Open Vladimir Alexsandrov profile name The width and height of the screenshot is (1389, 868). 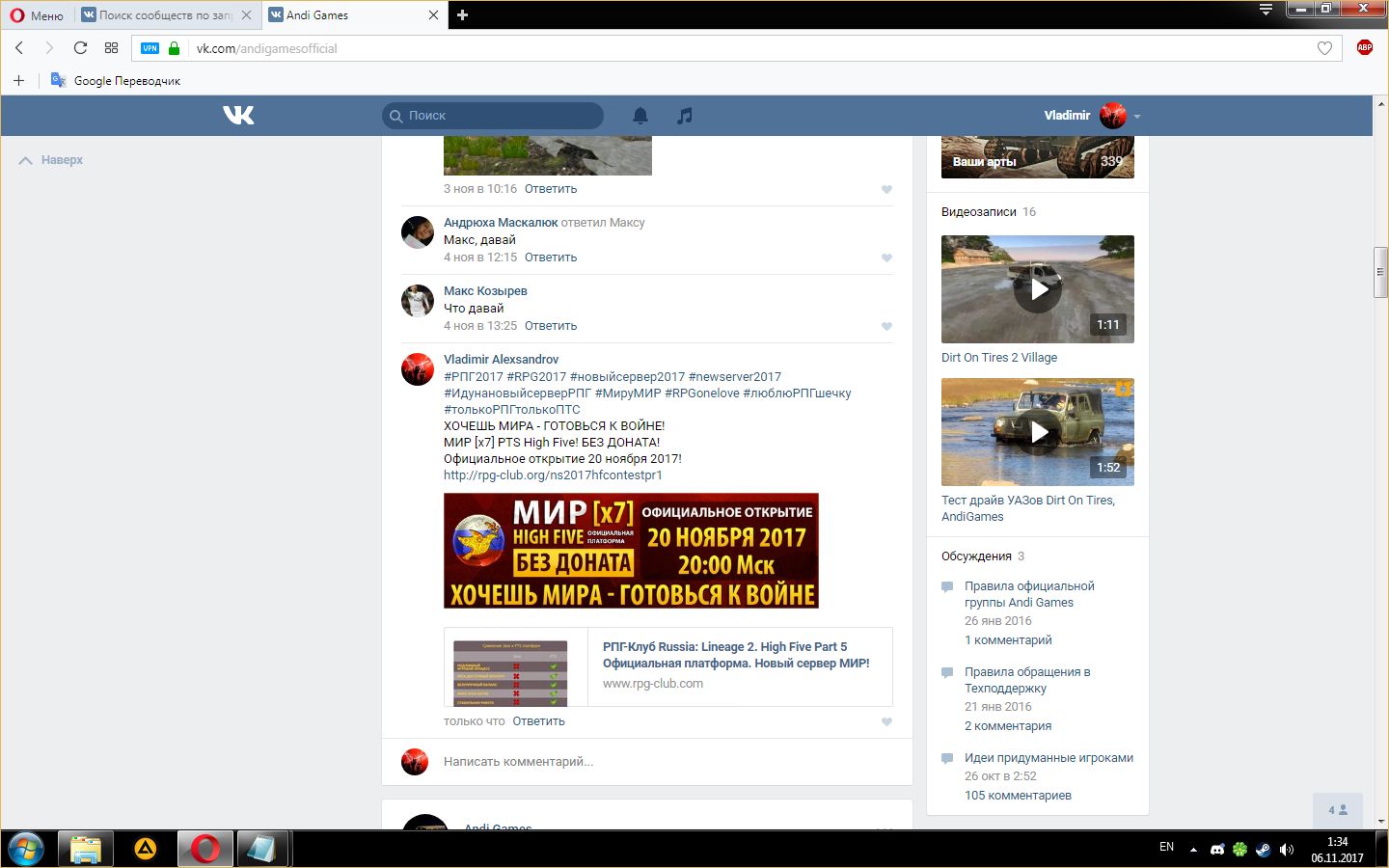[x=501, y=360]
